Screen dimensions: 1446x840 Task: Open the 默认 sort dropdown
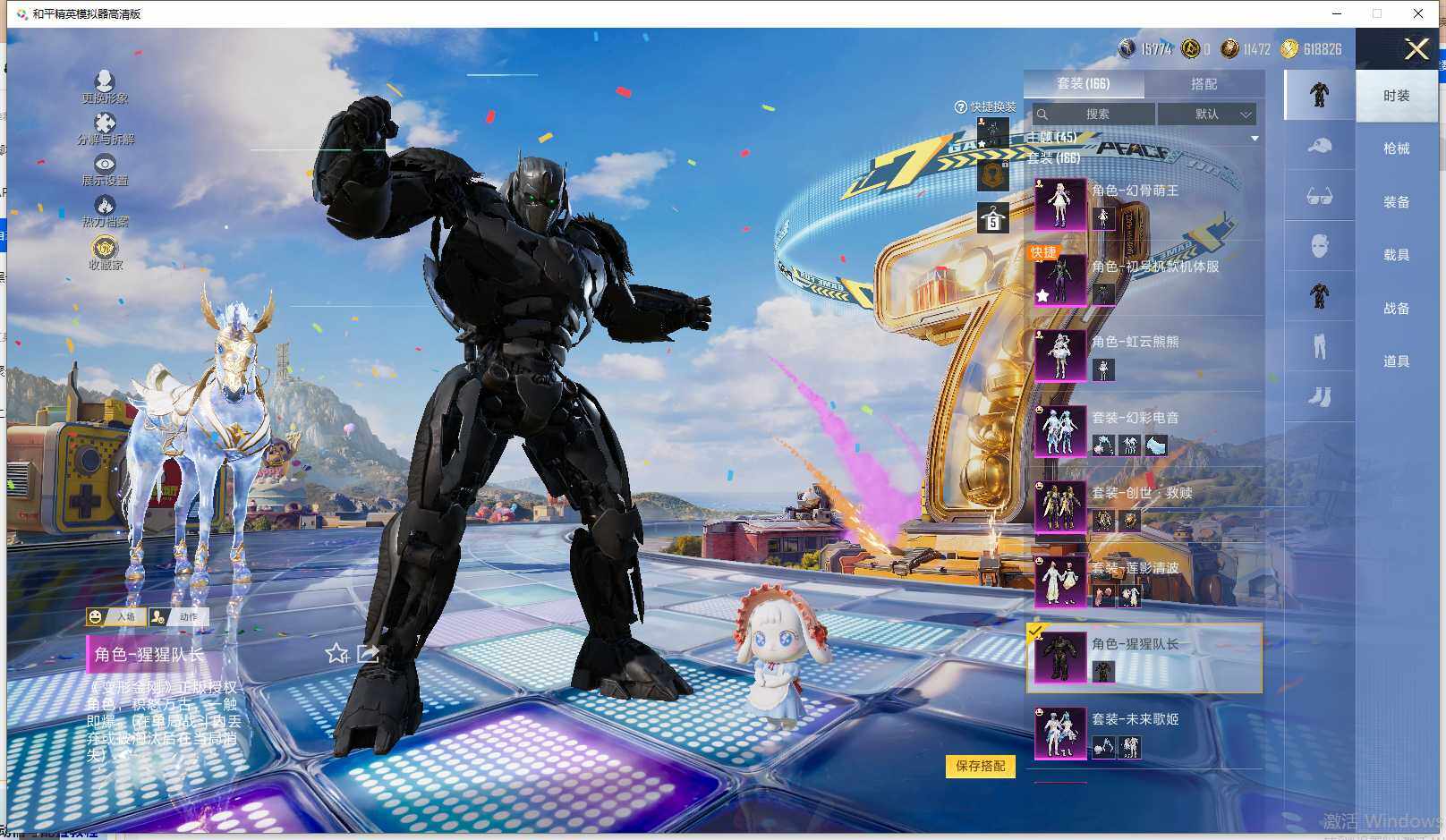1207,115
